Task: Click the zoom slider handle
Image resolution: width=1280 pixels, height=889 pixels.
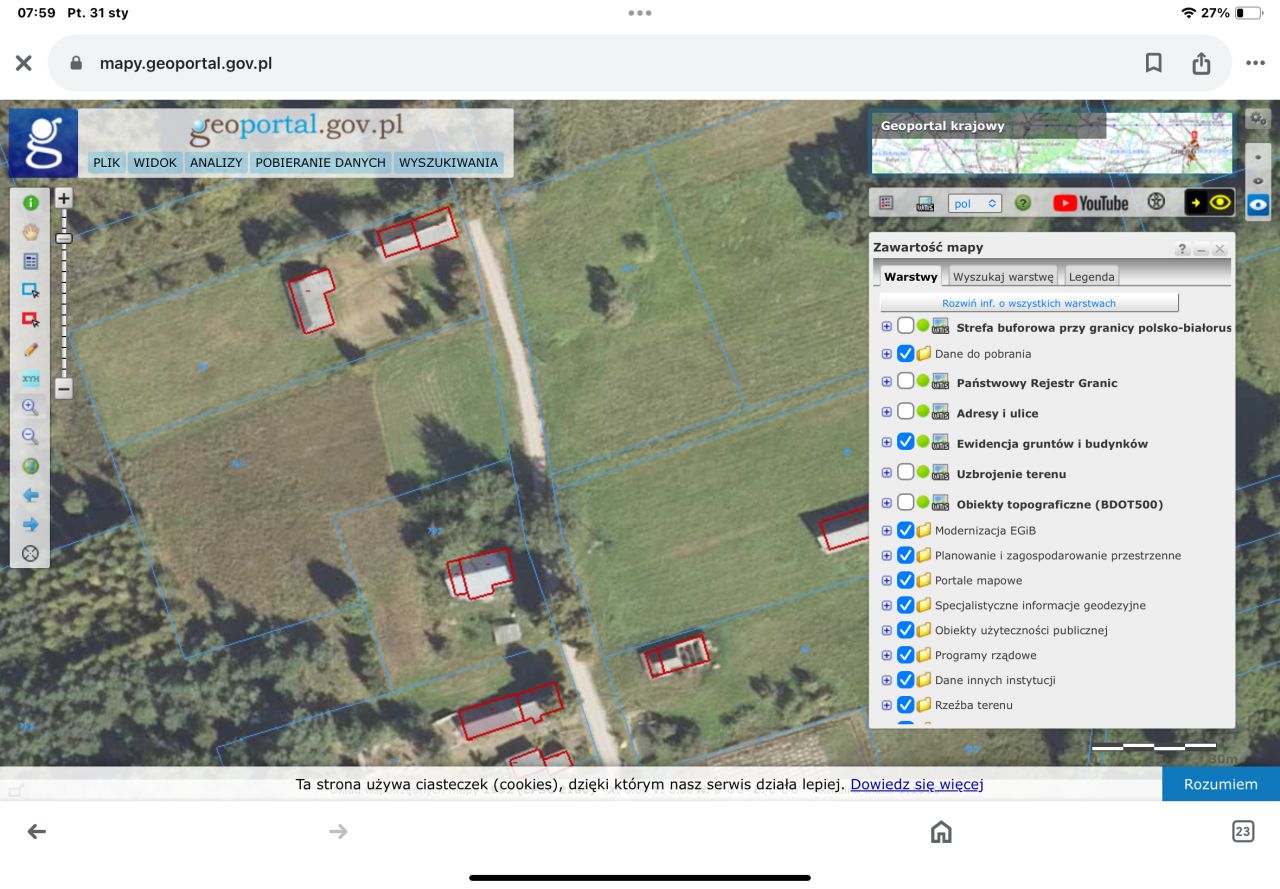Action: [x=64, y=238]
